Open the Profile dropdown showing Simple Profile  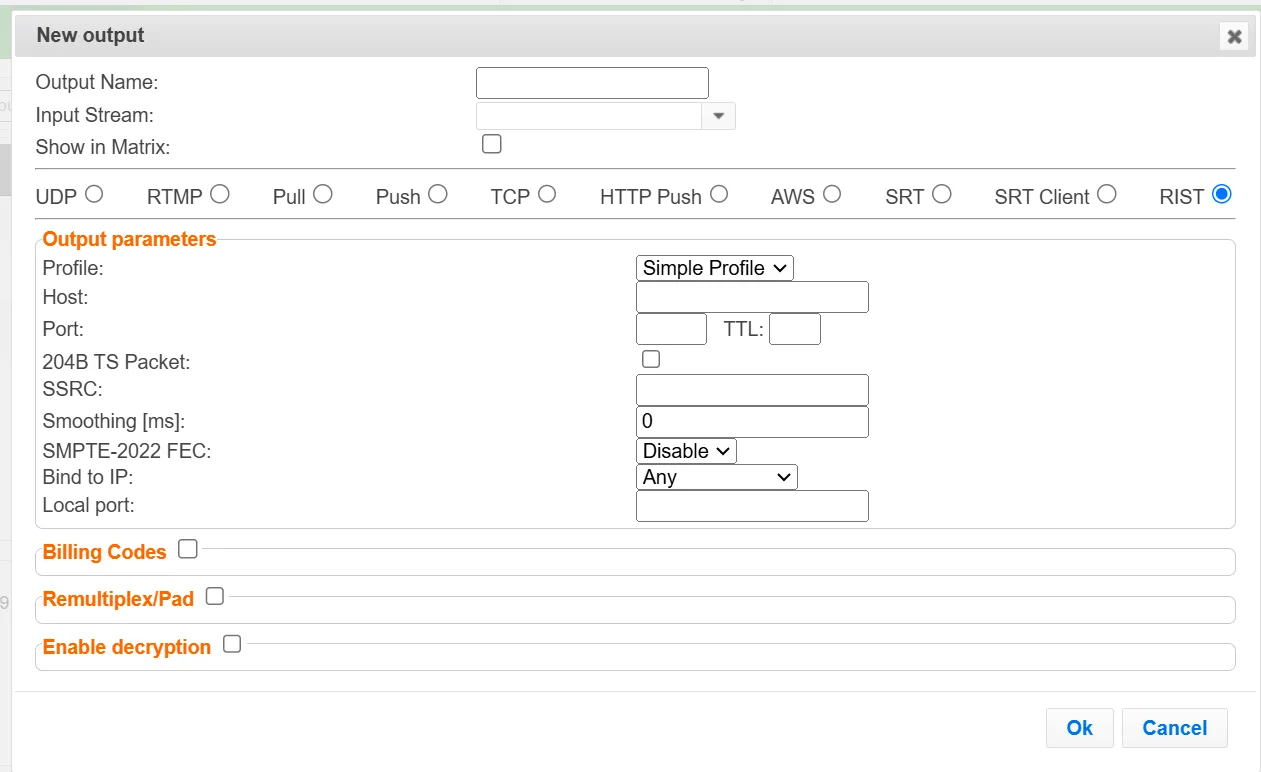(x=714, y=268)
